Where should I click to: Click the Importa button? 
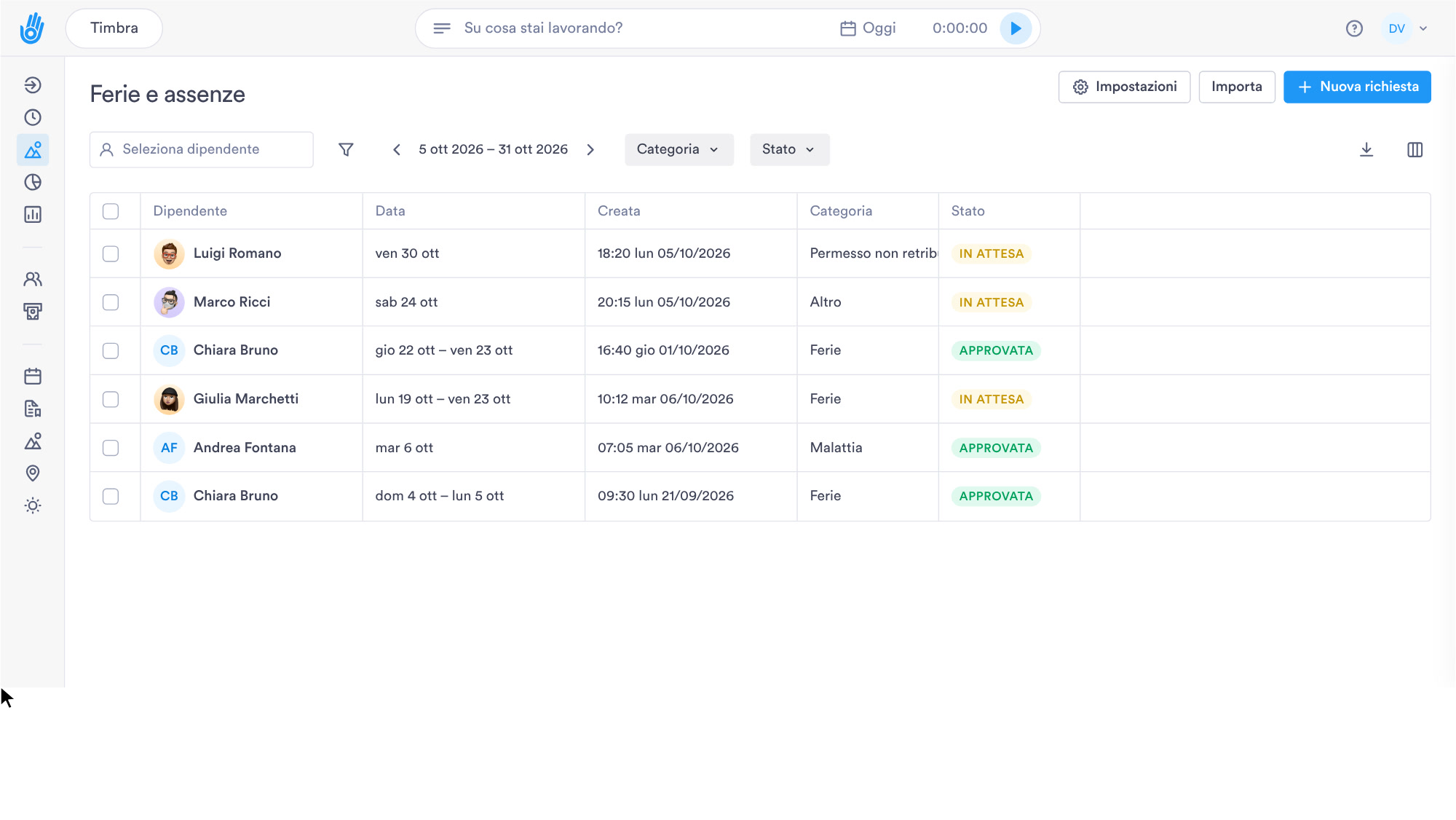(1237, 87)
